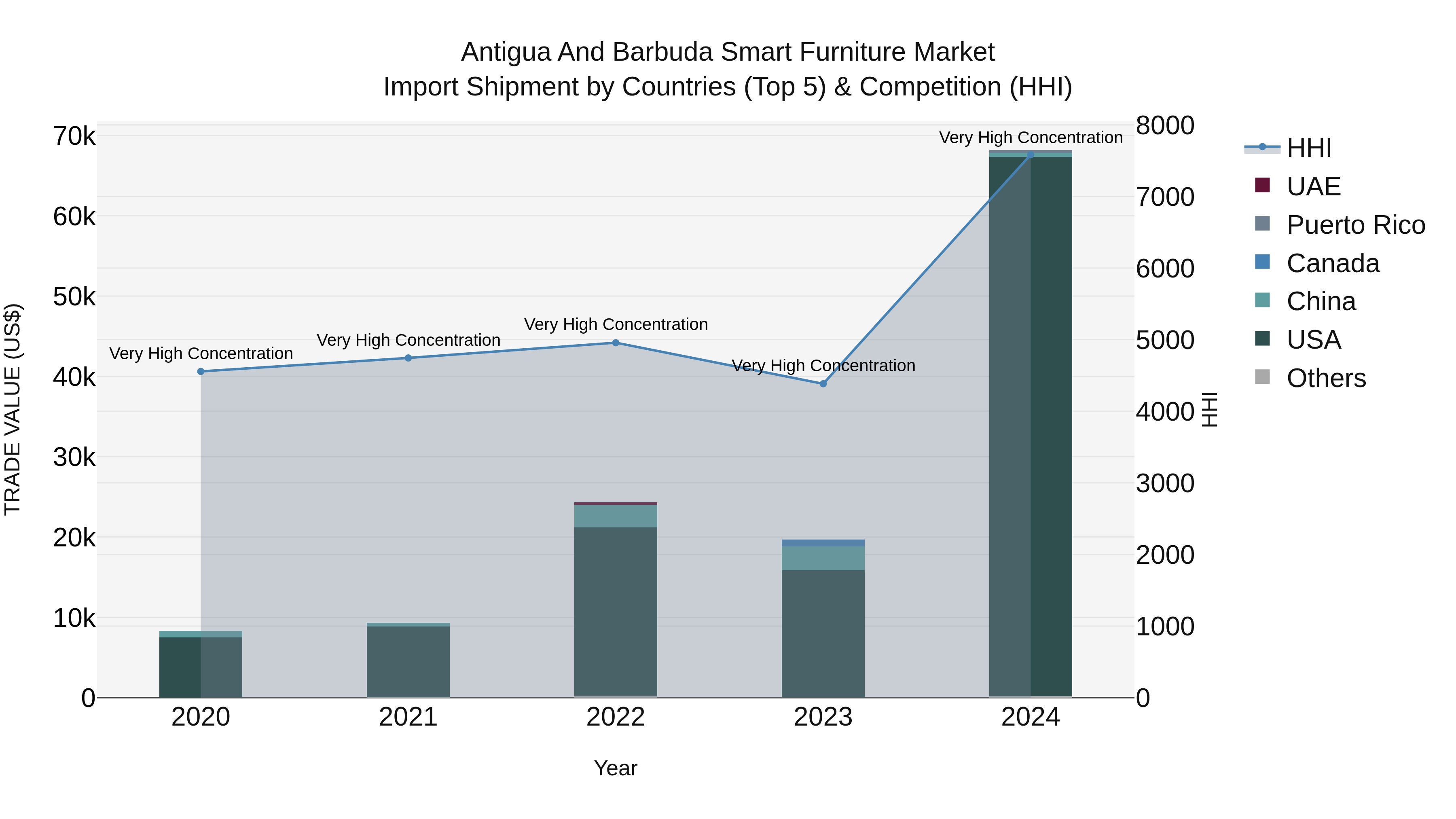1456x819 pixels.
Task: Click the Others gray legend square
Action: click(x=1262, y=377)
